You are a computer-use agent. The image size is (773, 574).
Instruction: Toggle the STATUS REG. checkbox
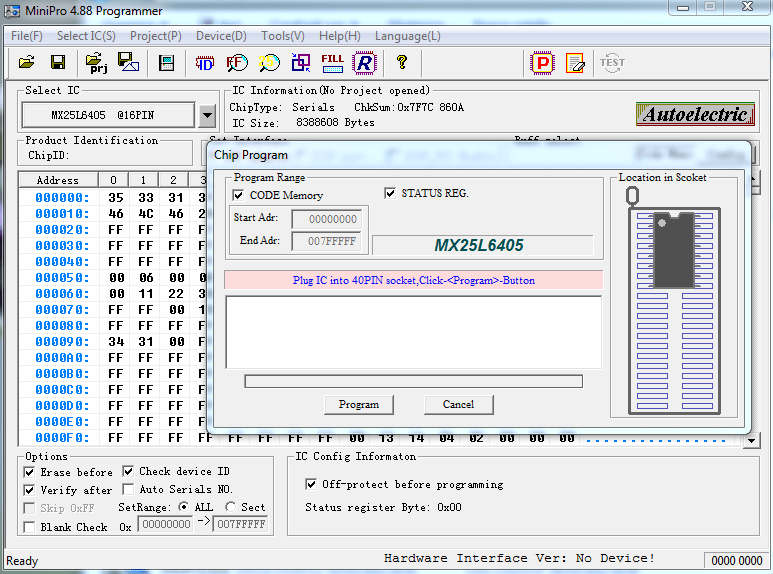pyautogui.click(x=391, y=193)
